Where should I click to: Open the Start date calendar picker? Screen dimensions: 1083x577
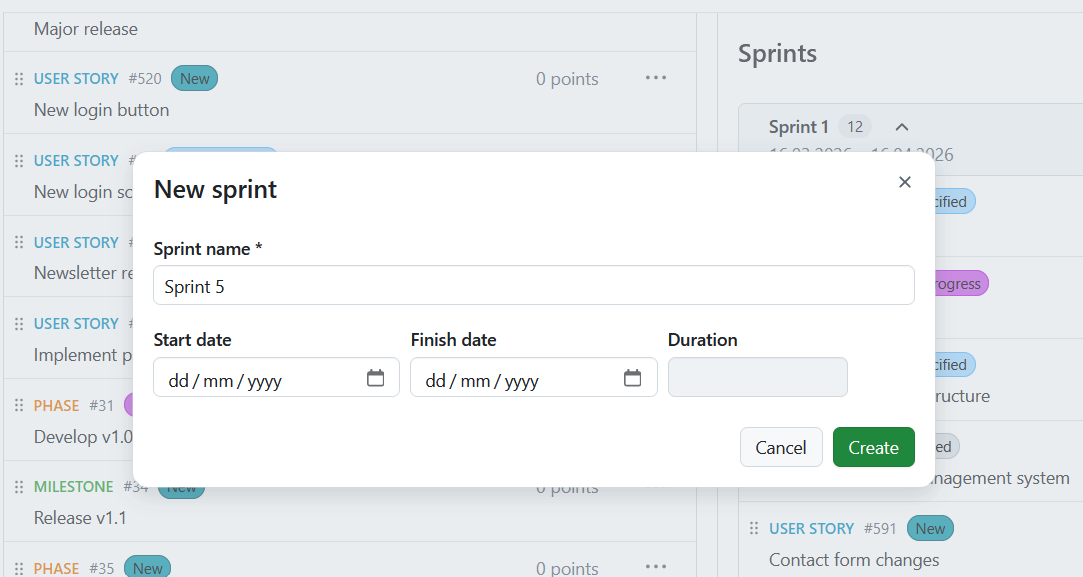tap(375, 378)
